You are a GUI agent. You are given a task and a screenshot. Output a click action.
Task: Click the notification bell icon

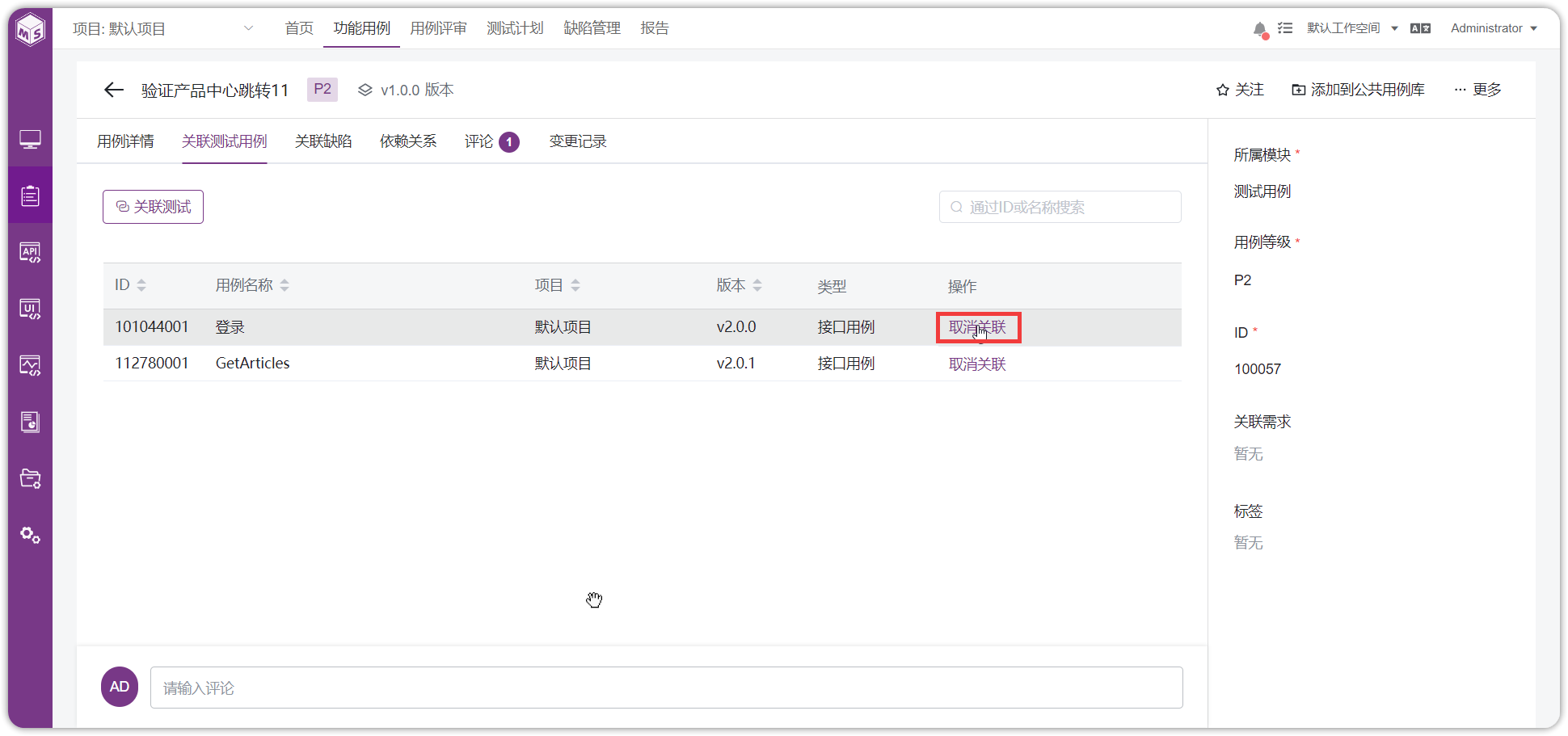(x=1260, y=29)
